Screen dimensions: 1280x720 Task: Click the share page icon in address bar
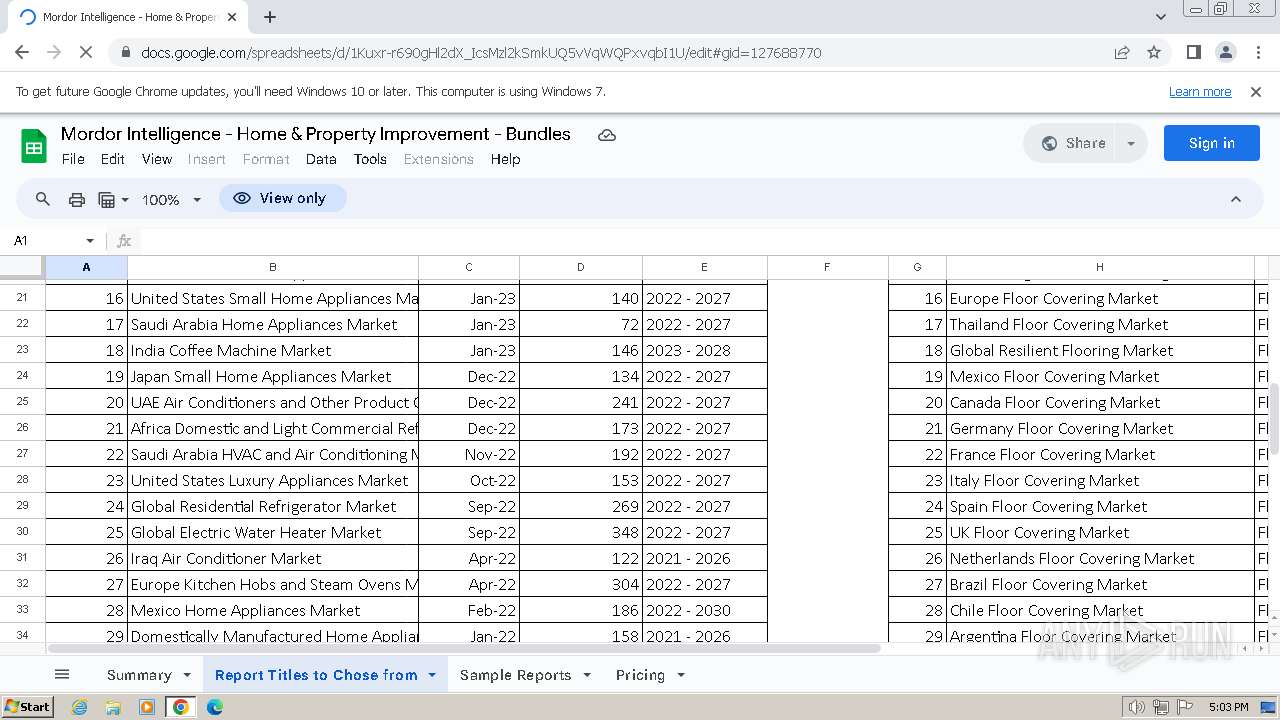coord(1122,52)
